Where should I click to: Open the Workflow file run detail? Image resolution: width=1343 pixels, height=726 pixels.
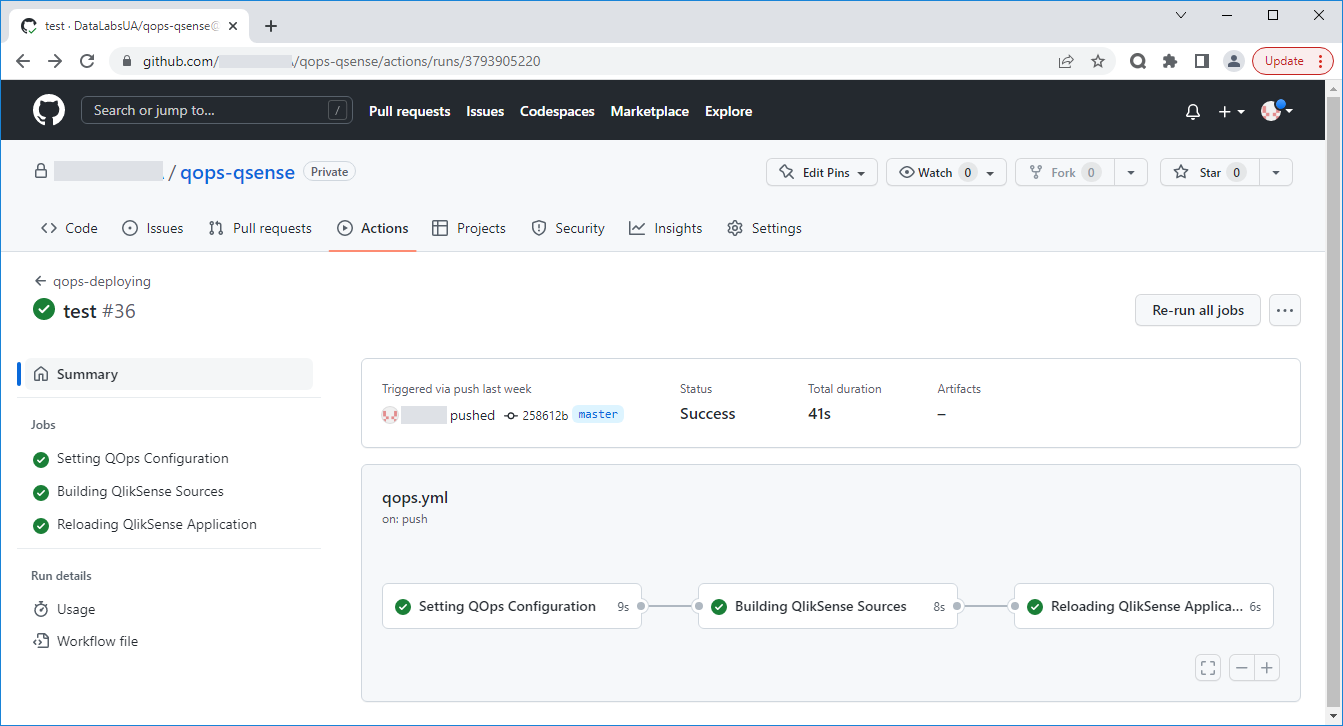[97, 641]
